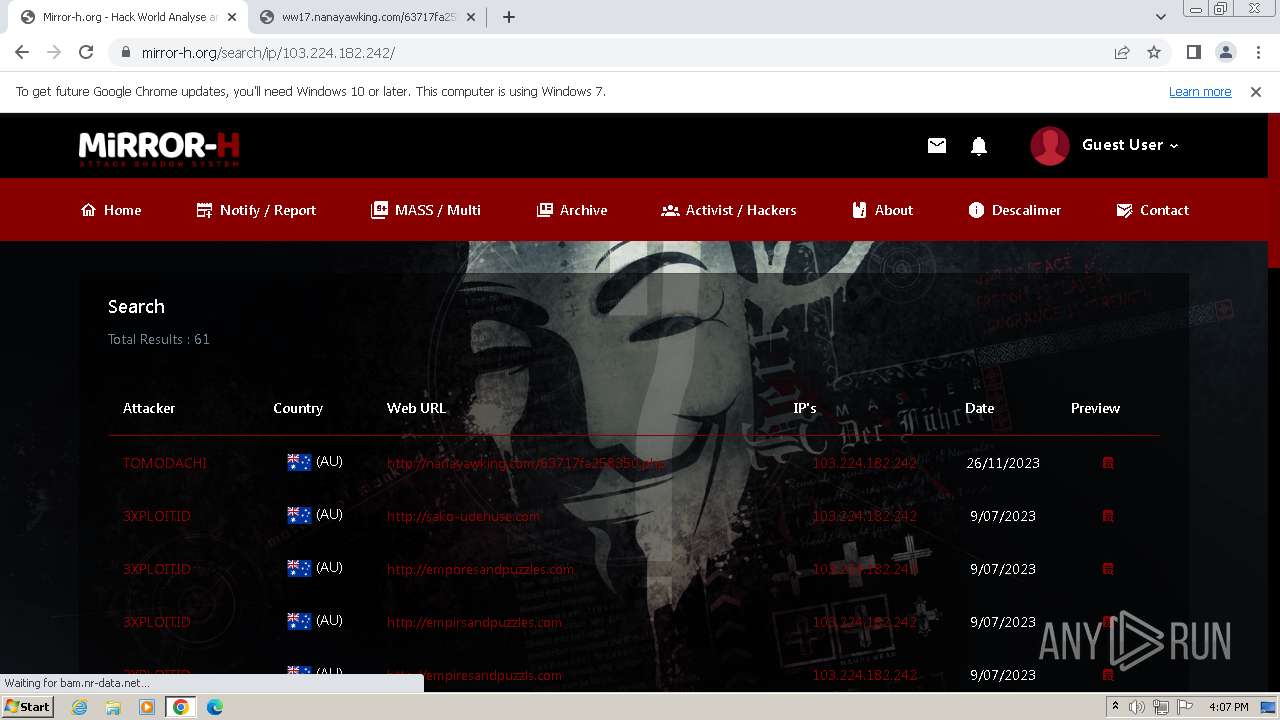Open the emporesandpuzzles.com URL link
This screenshot has height=720, width=1280.
click(x=481, y=569)
